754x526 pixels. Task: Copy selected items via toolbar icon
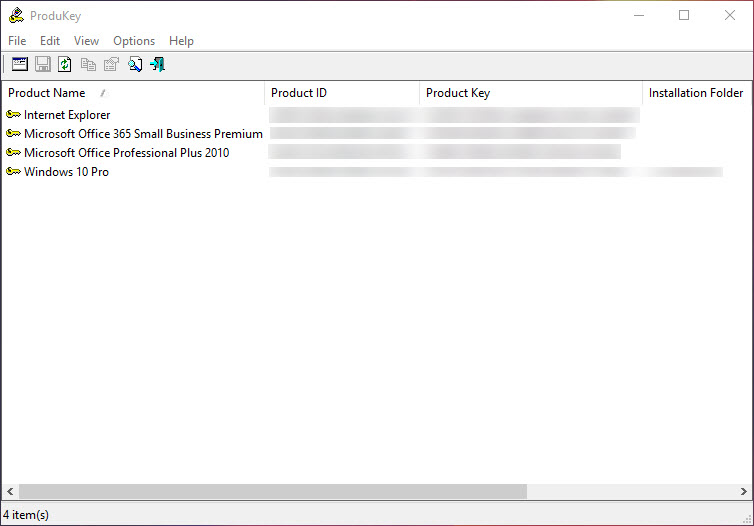[88, 64]
